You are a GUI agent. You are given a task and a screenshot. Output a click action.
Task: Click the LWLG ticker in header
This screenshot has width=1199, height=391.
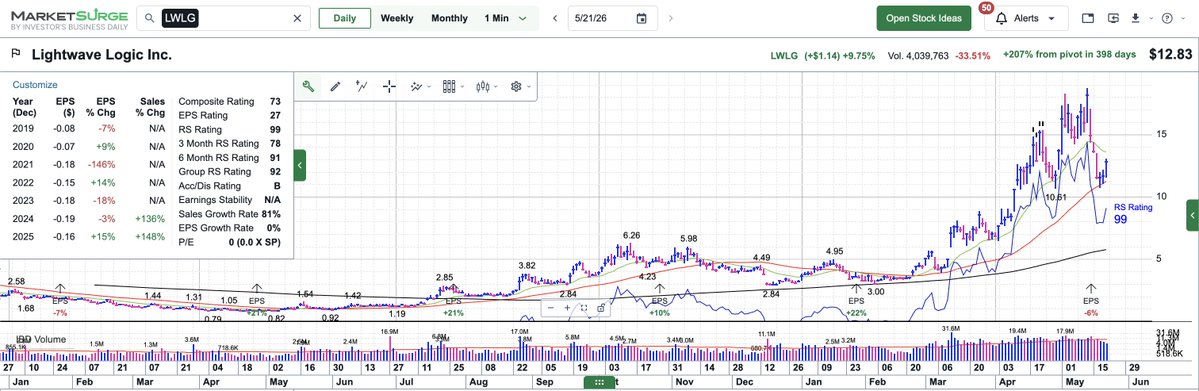click(x=784, y=56)
